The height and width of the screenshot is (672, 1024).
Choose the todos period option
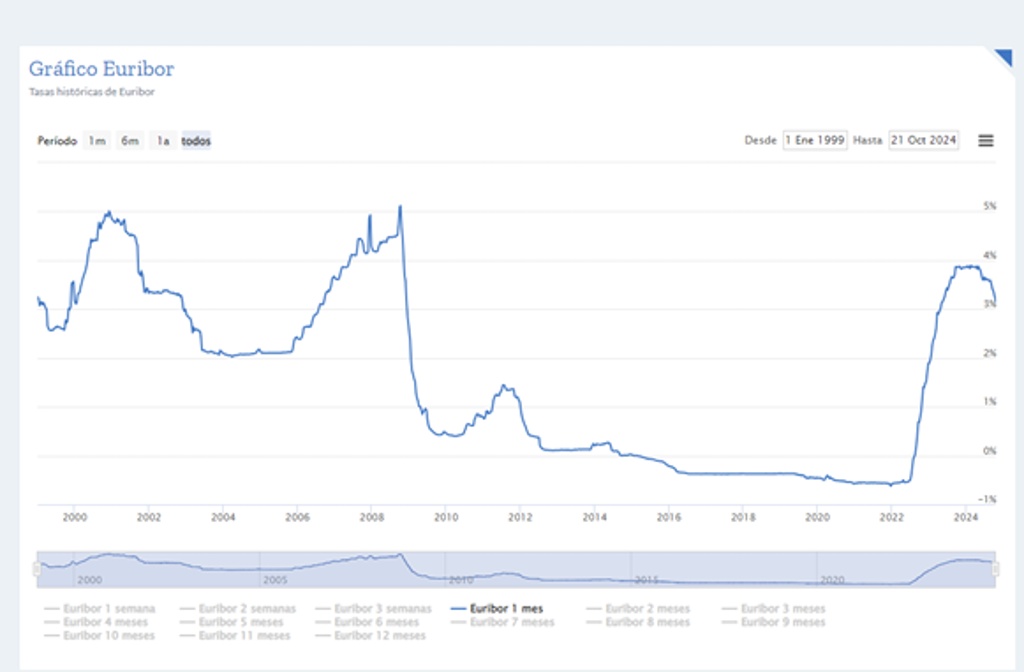coord(196,141)
